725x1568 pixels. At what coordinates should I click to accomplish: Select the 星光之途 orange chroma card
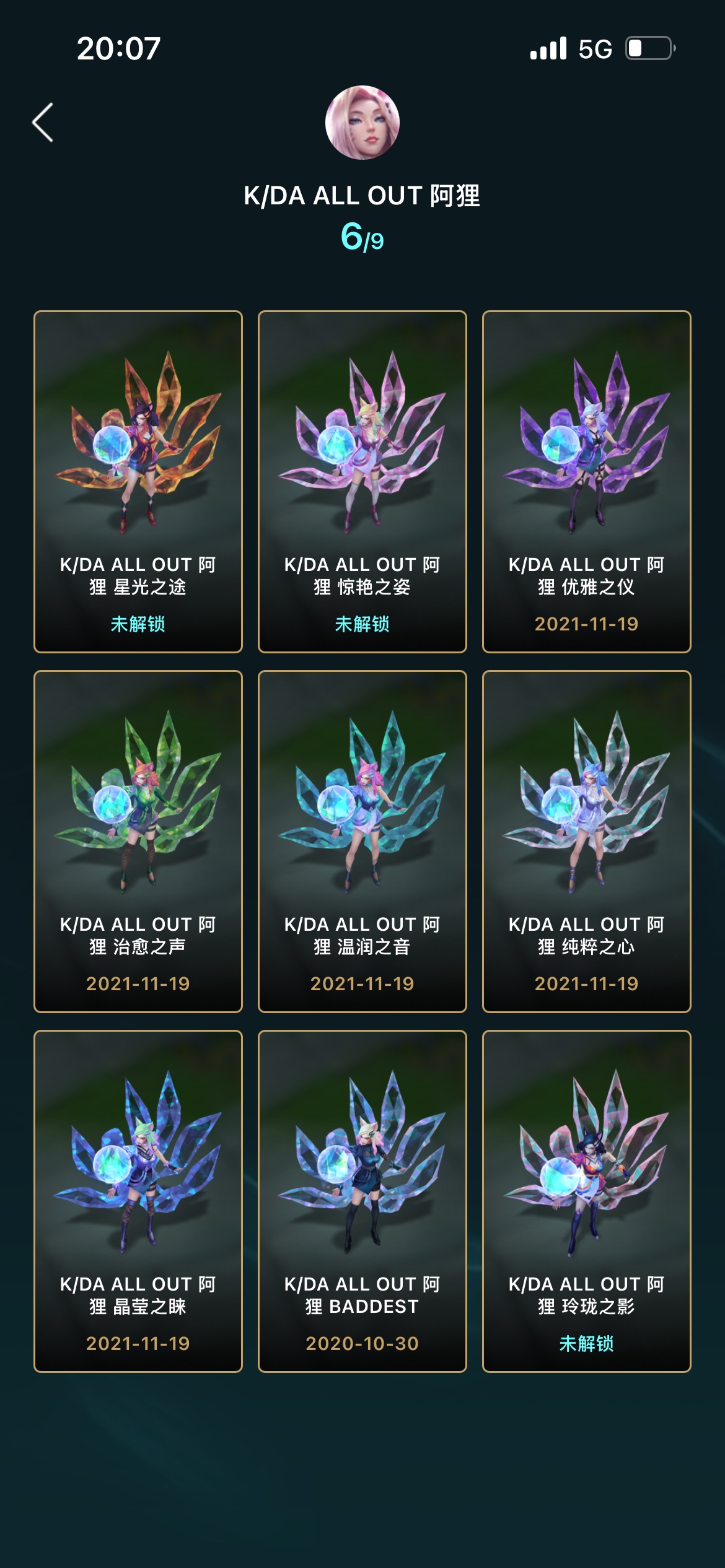pos(138,482)
